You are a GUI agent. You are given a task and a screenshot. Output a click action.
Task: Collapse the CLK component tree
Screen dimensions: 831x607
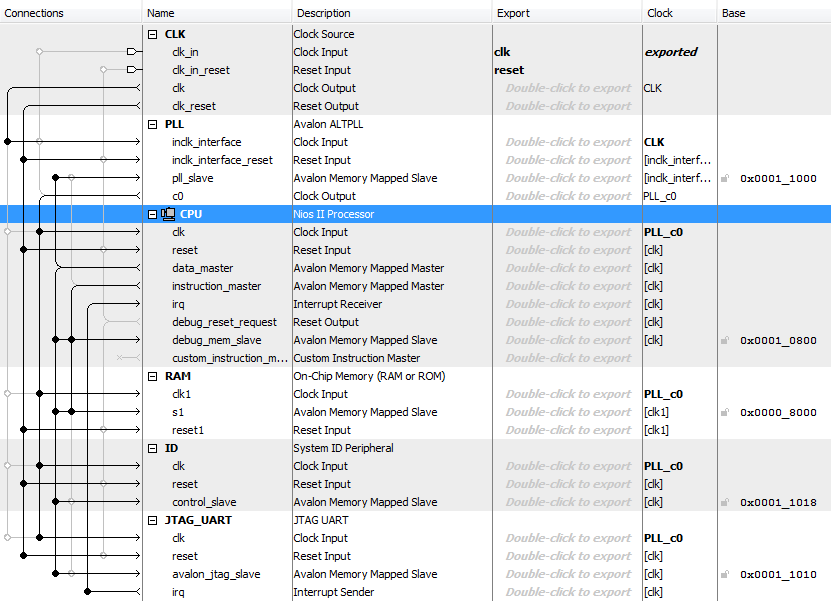[x=152, y=34]
